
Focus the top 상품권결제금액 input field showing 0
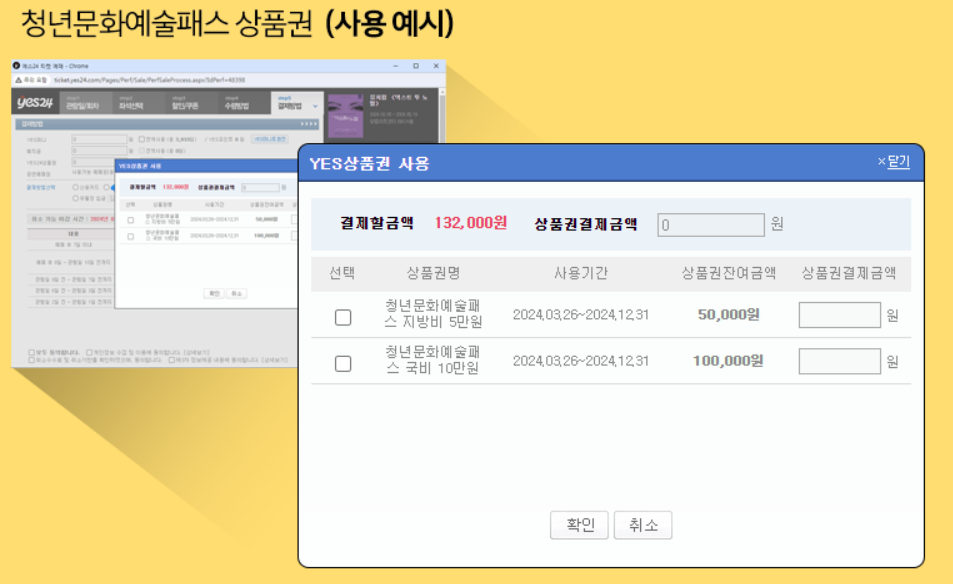click(710, 225)
